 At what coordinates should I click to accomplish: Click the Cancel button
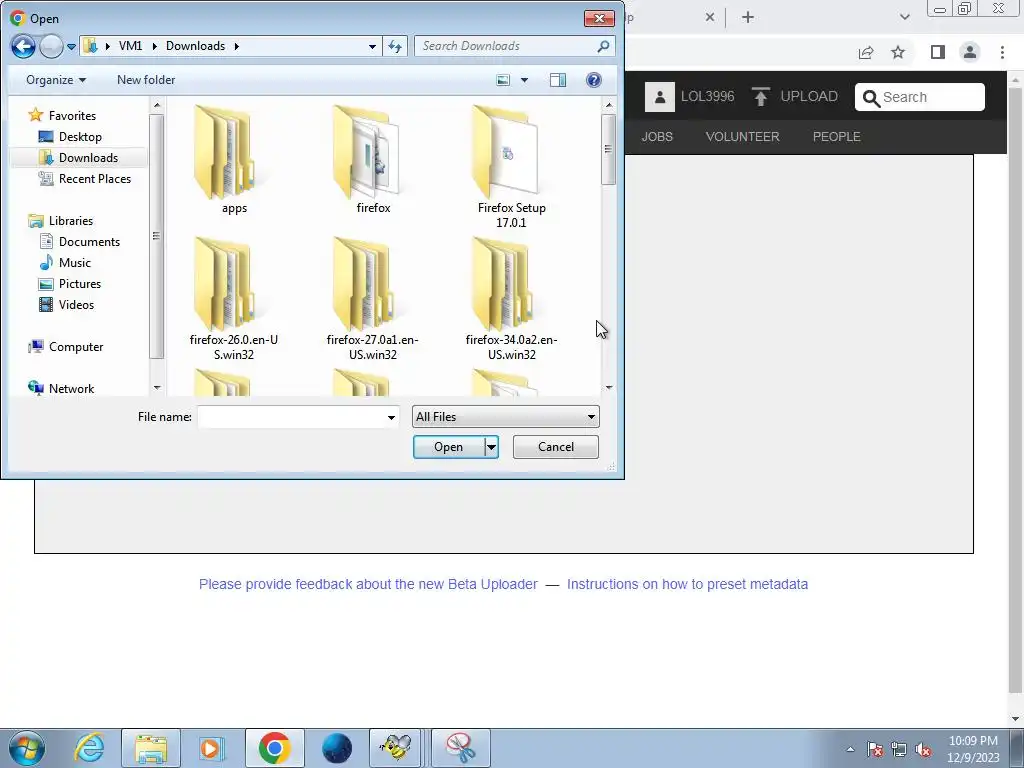[x=556, y=447]
